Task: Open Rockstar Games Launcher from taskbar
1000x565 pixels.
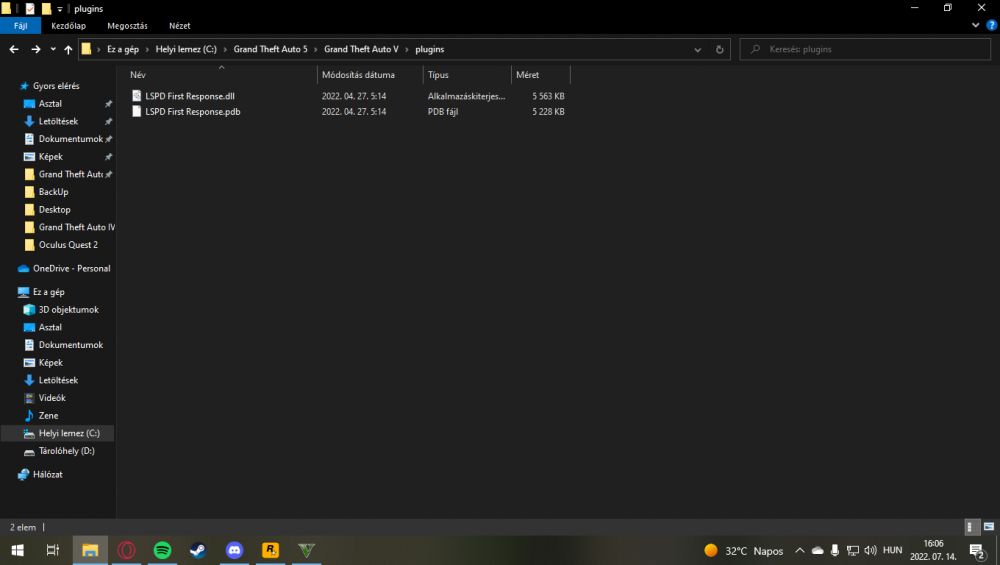Action: click(x=270, y=550)
